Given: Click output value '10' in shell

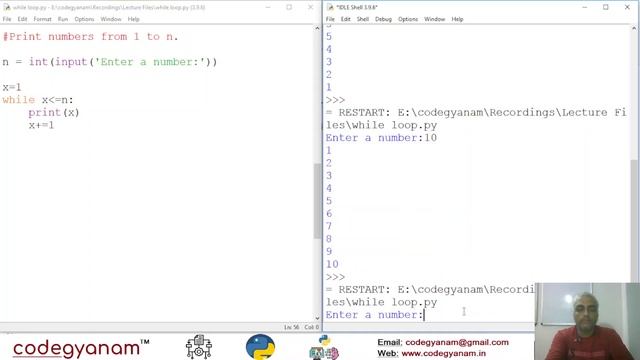Looking at the screenshot, I should tap(332, 264).
